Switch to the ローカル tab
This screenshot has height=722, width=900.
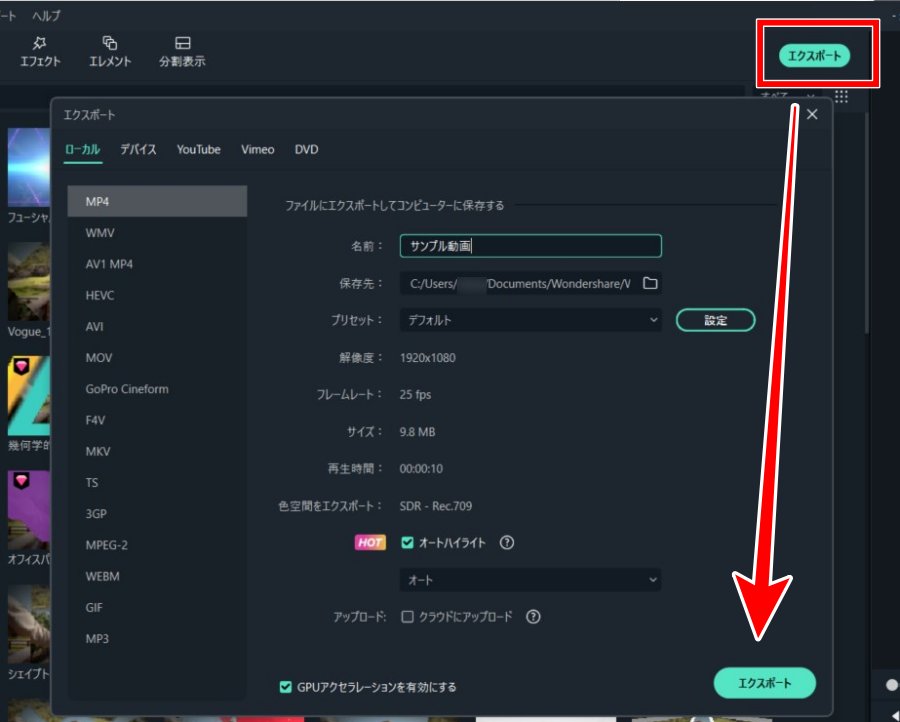coord(83,149)
